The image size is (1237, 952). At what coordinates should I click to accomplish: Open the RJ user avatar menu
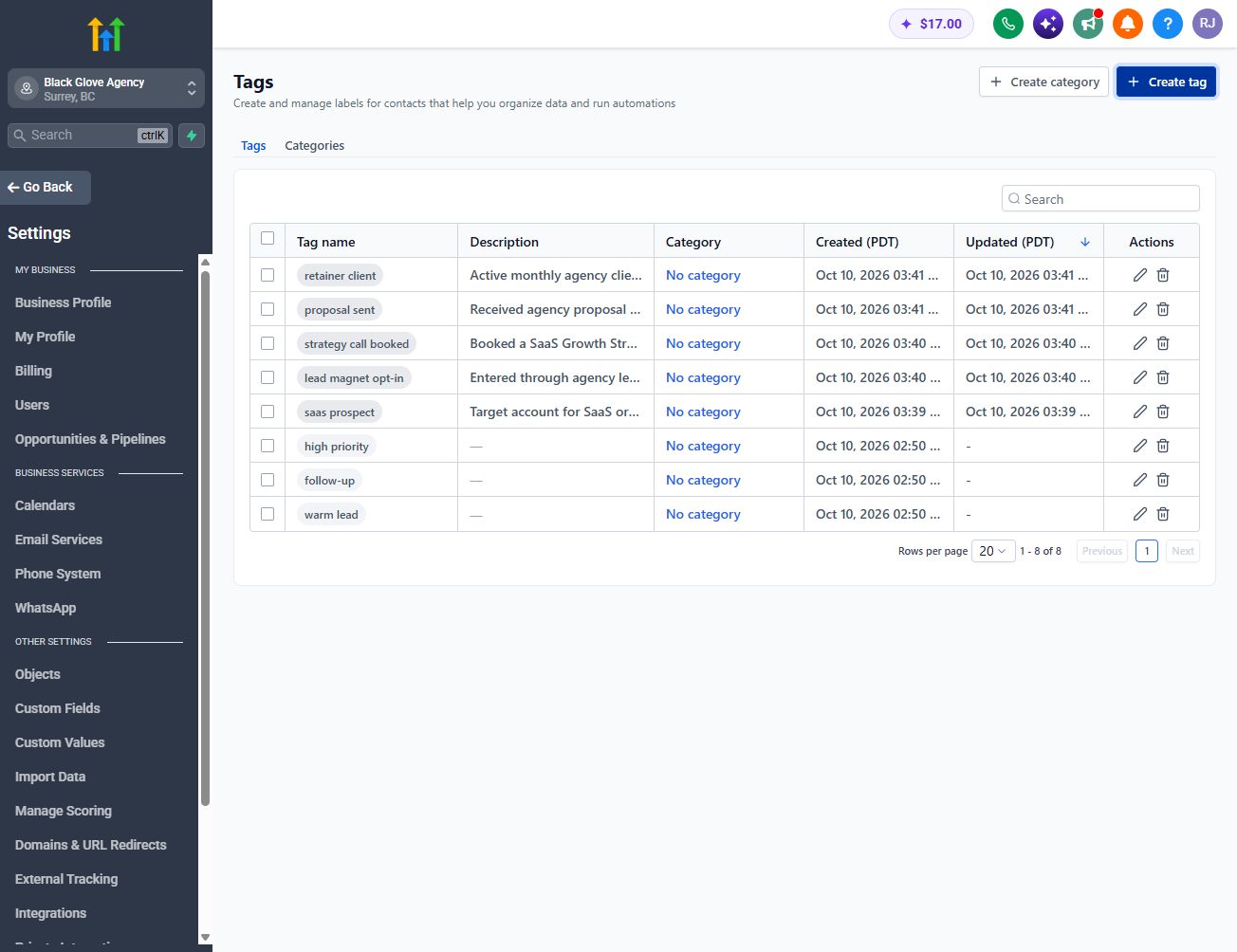point(1208,24)
